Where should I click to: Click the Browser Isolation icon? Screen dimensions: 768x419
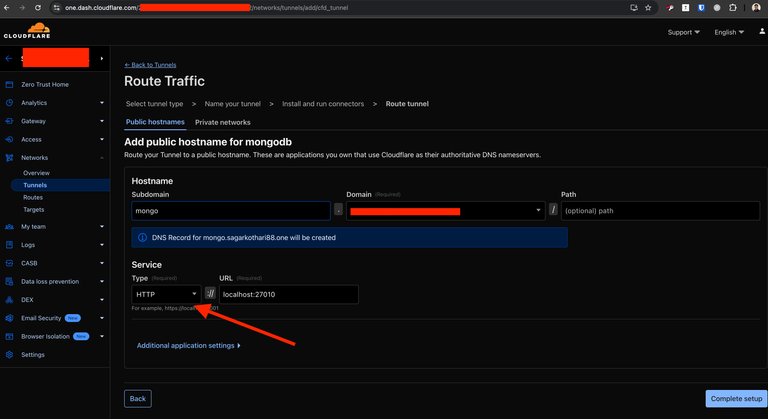tap(9, 336)
